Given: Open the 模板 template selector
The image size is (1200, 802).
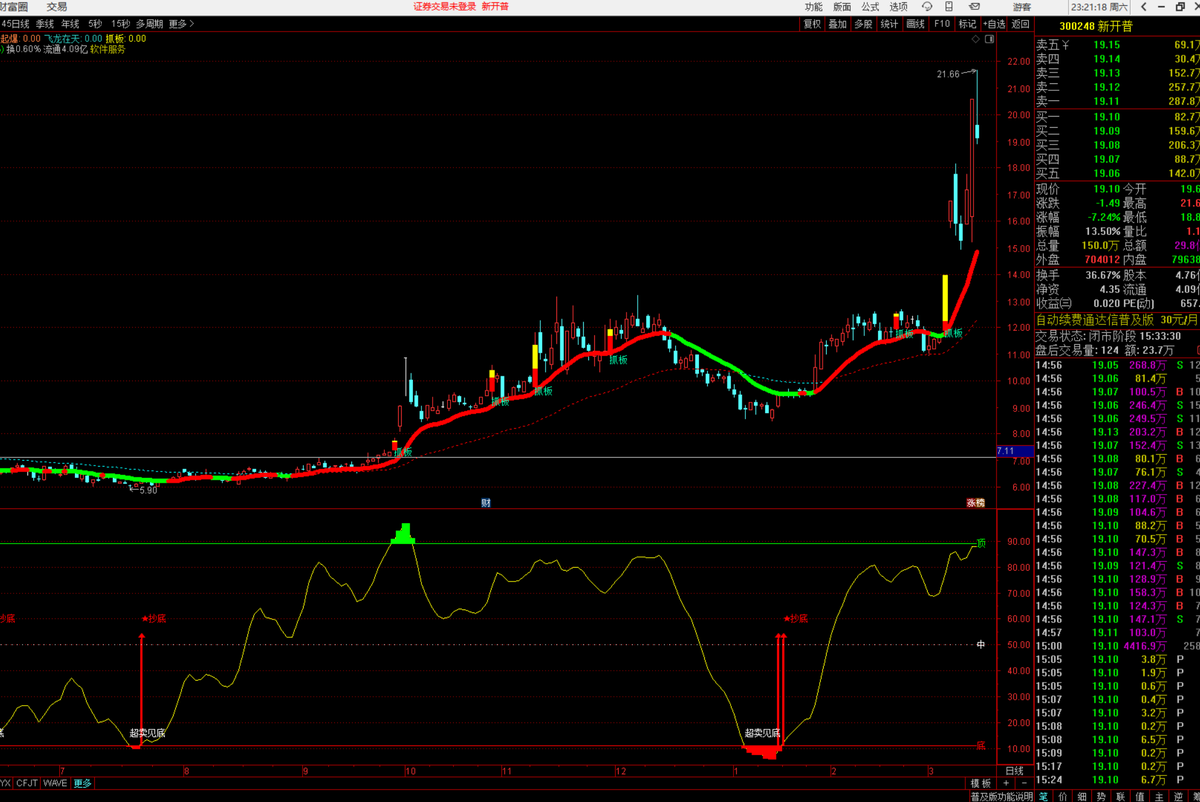Looking at the screenshot, I should point(980,783).
